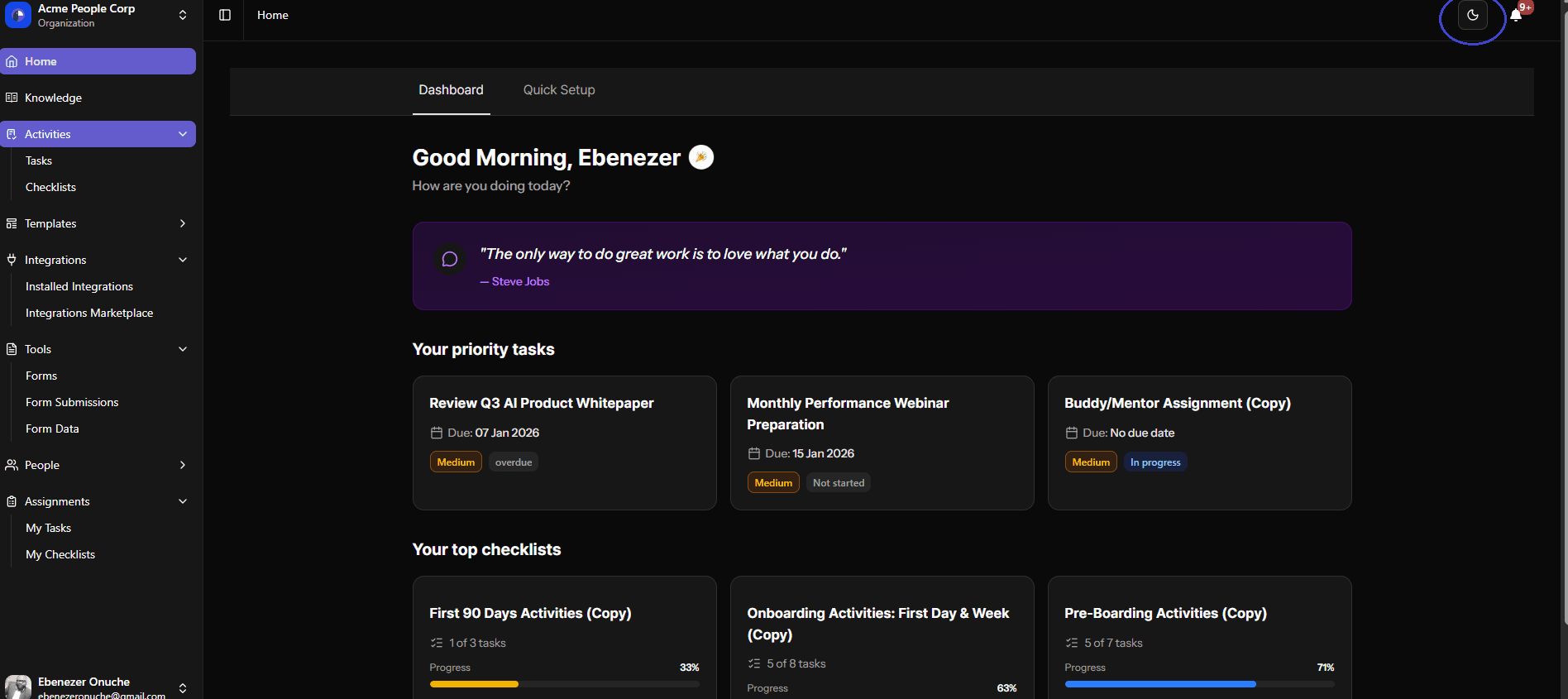The width and height of the screenshot is (1568, 699).
Task: Open Form Submissions under Tools
Action: coord(72,402)
